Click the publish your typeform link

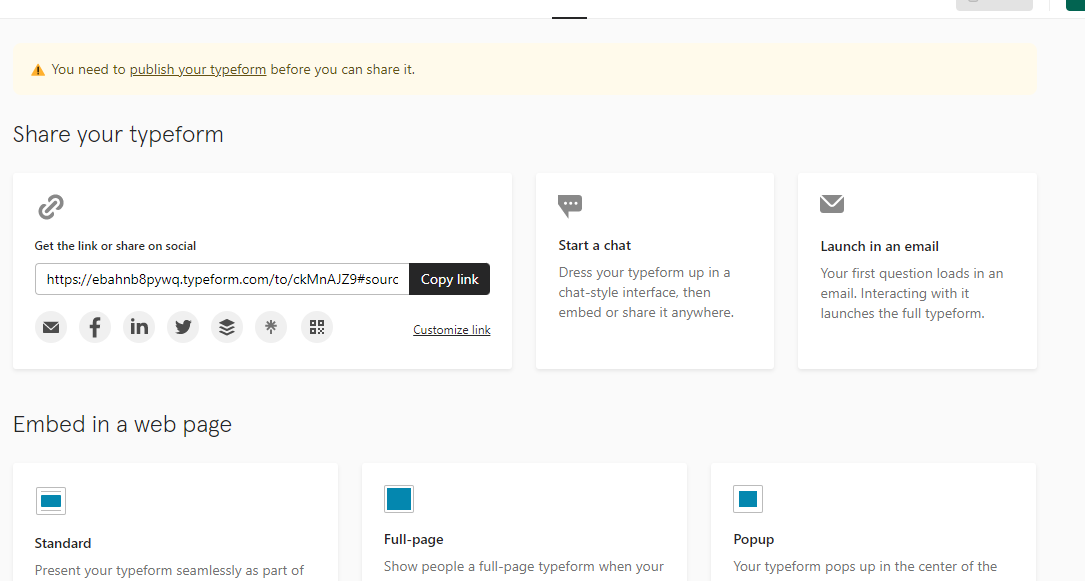pyautogui.click(x=197, y=69)
